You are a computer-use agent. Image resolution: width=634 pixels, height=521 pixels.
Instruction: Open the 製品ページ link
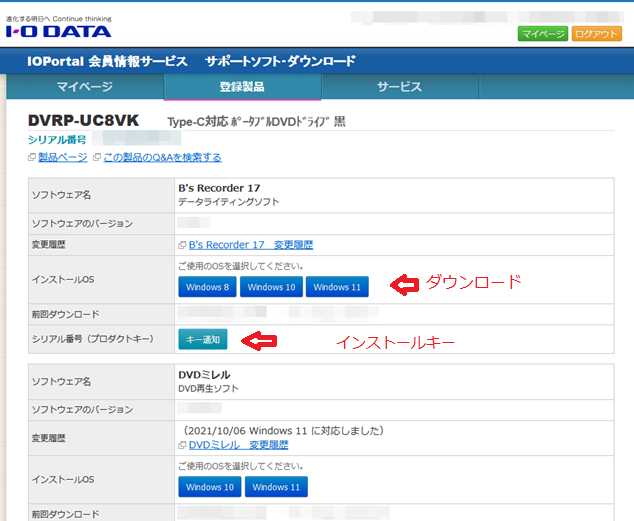(x=63, y=157)
